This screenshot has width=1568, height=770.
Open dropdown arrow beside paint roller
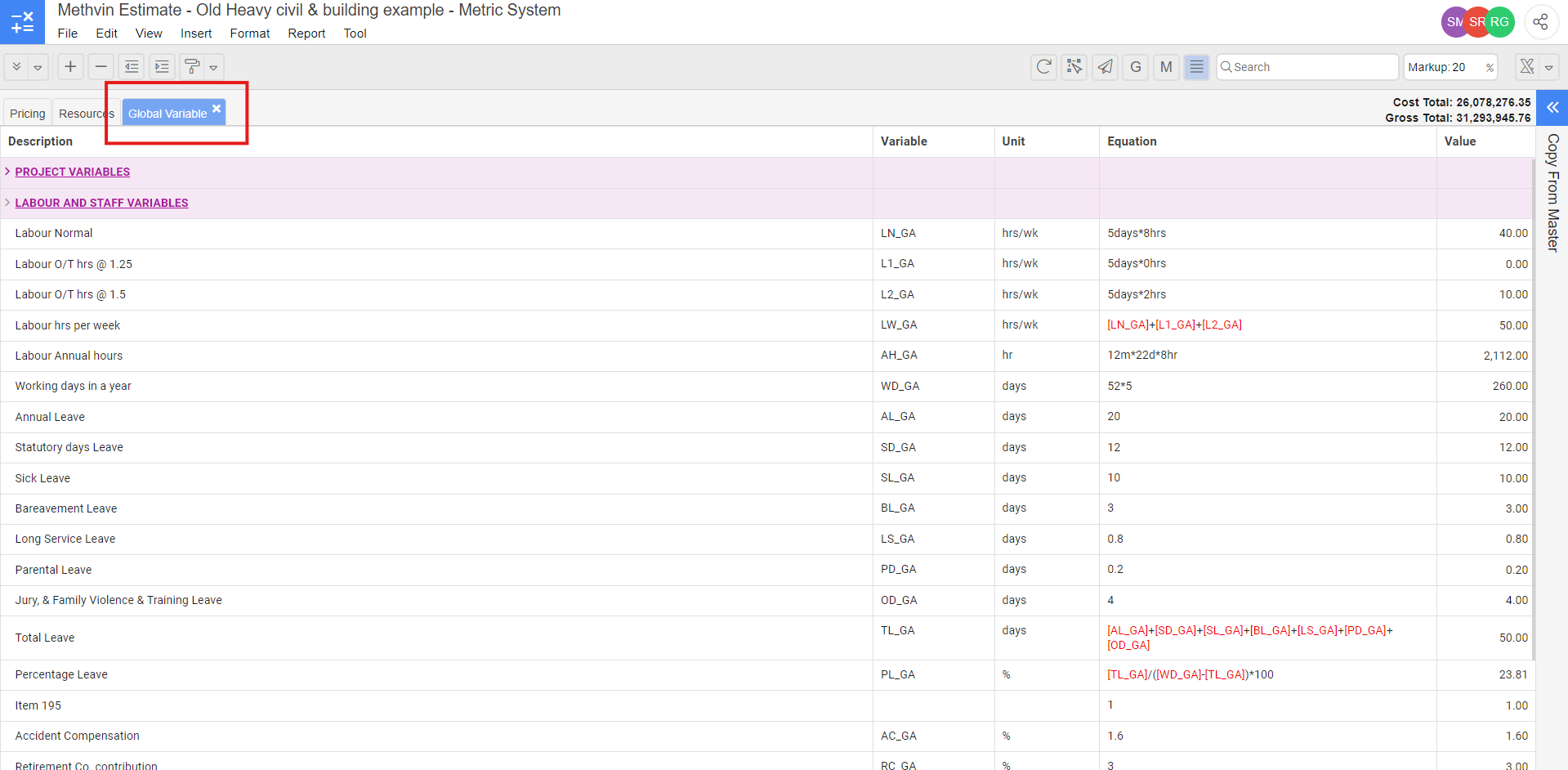213,68
